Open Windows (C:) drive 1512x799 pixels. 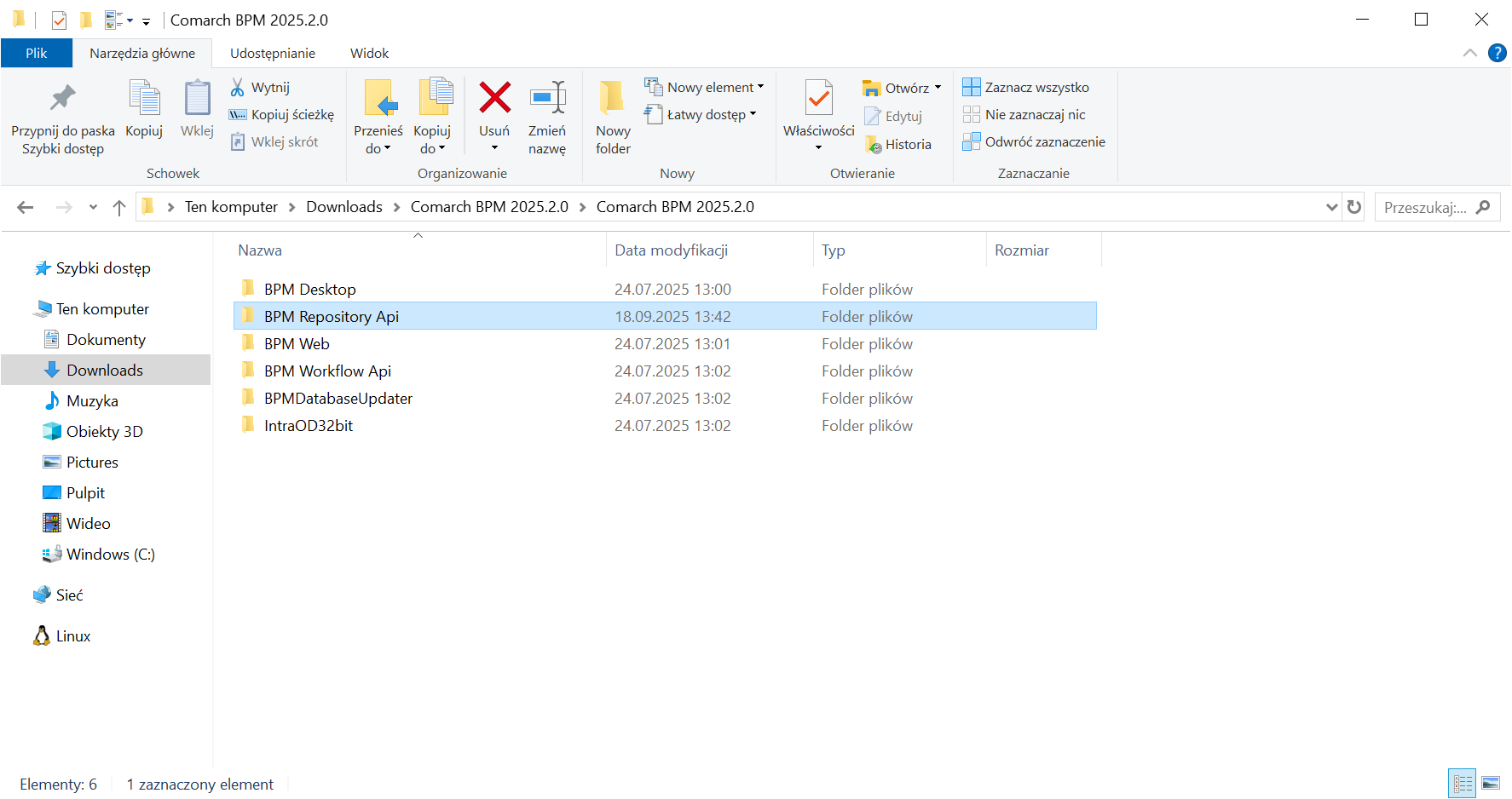tap(100, 555)
